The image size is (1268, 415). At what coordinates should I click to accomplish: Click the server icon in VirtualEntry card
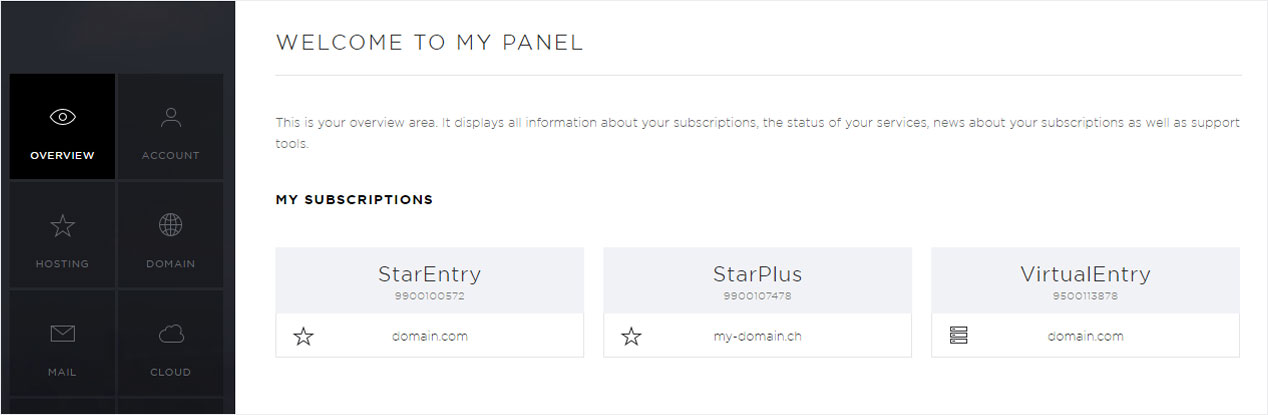pyautogui.click(x=958, y=336)
